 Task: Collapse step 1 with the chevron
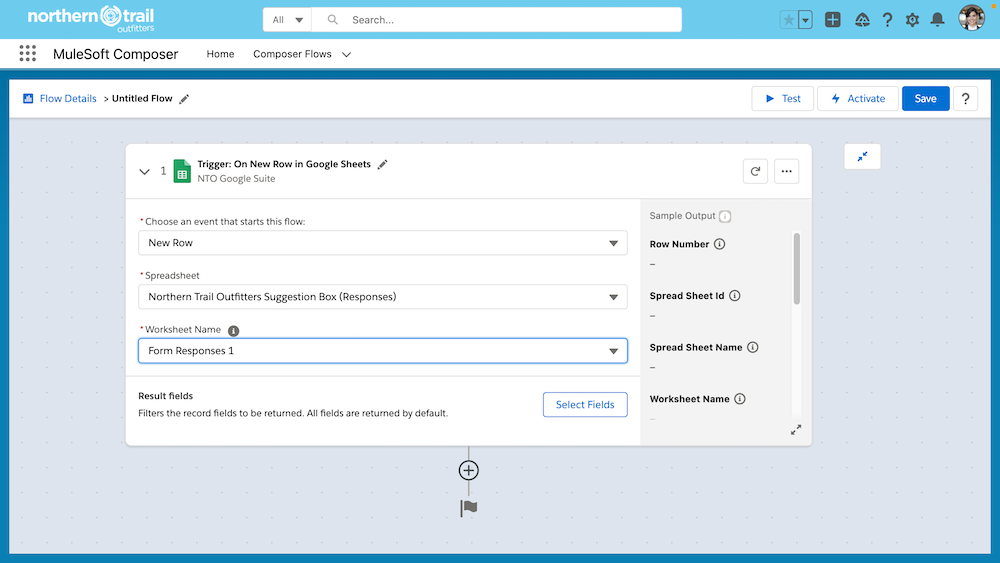[x=144, y=172]
